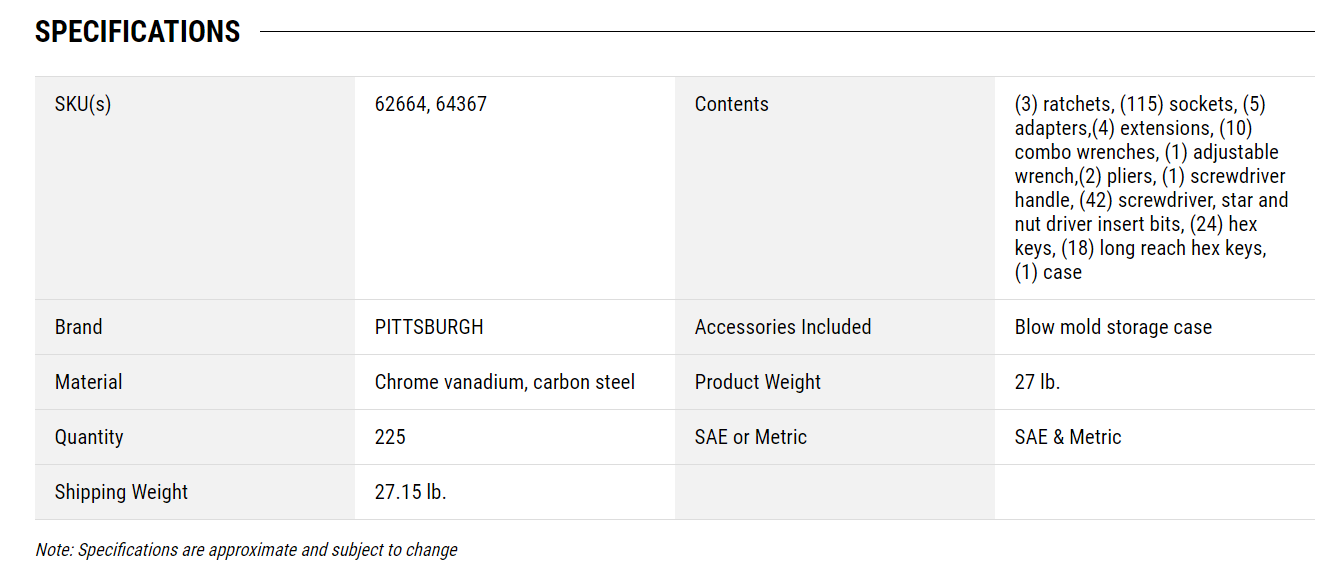Click the specifications approximate note text
This screenshot has width=1338, height=567.
tap(246, 550)
